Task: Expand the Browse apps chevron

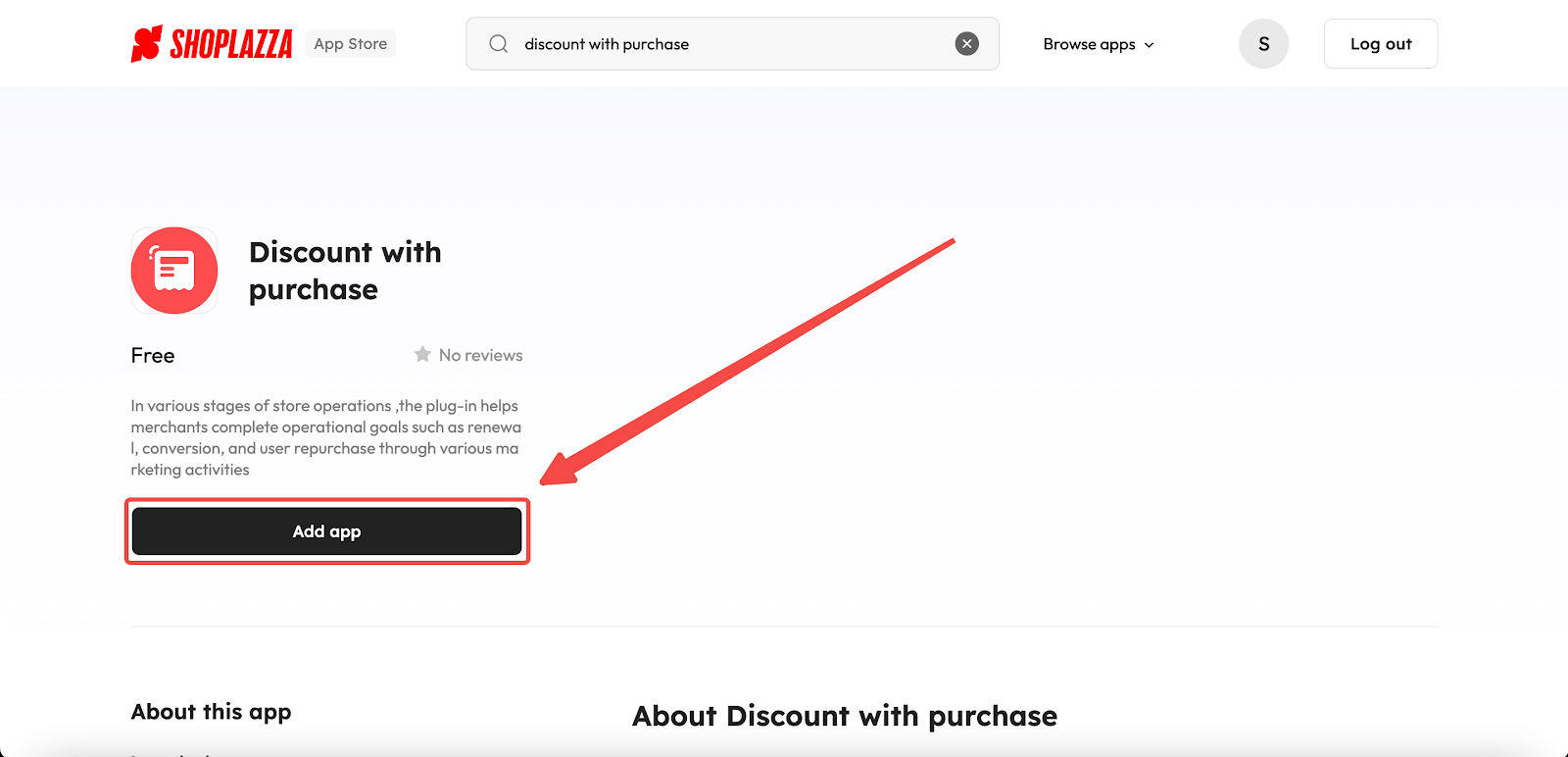Action: click(x=1149, y=45)
